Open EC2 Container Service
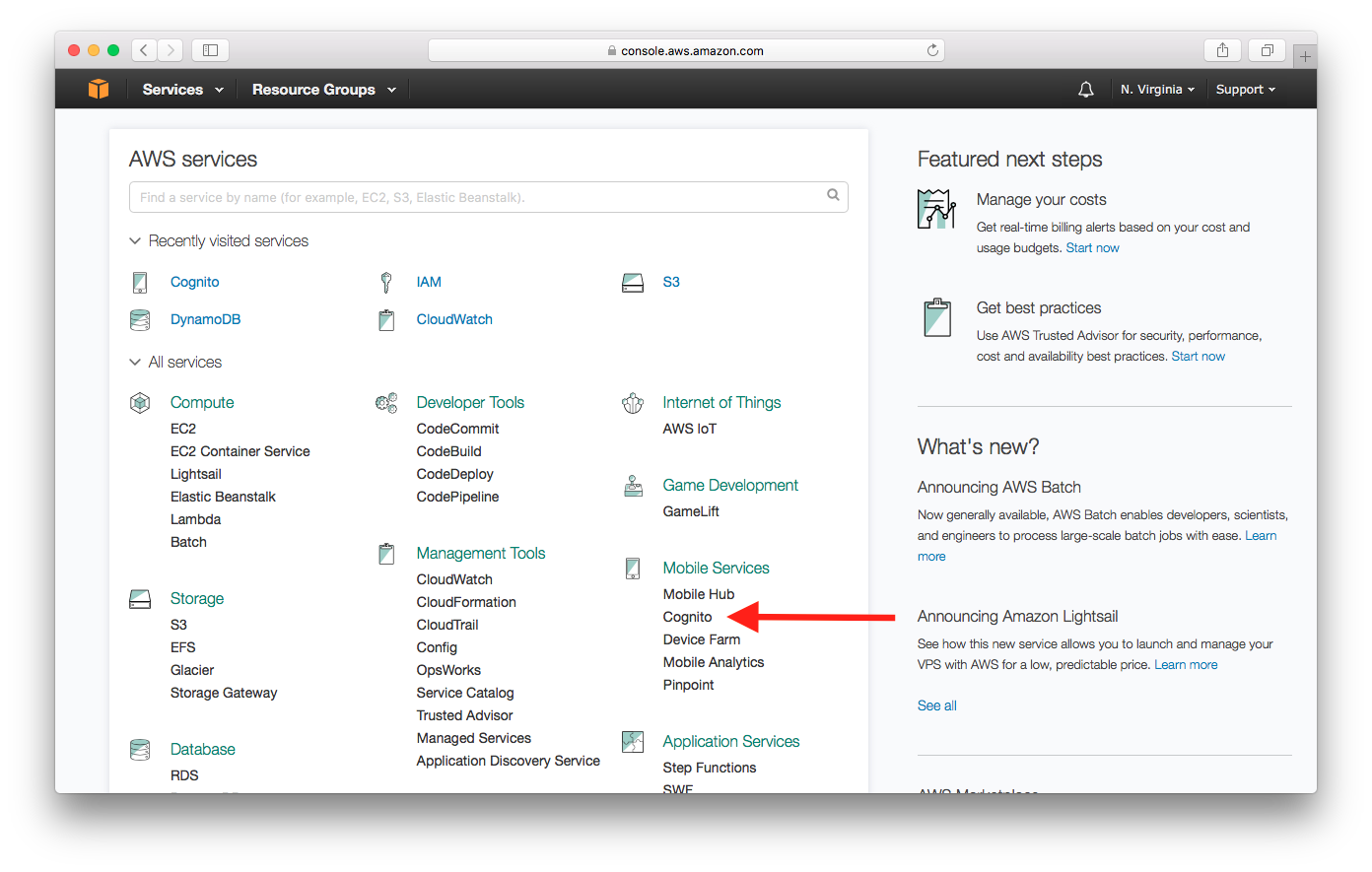Image resolution: width=1372 pixels, height=872 pixels. pos(240,451)
